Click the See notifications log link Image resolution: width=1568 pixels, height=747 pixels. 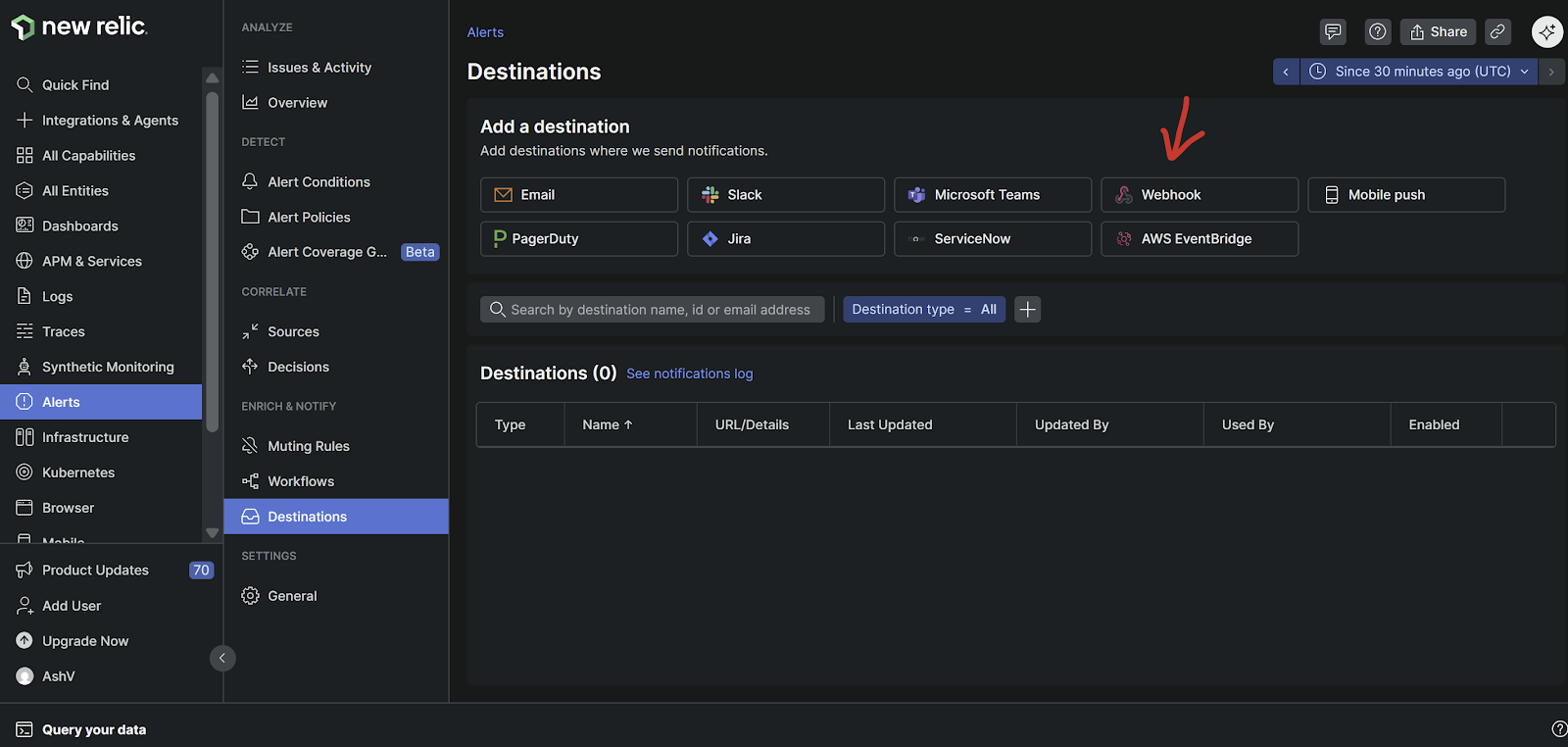(689, 373)
